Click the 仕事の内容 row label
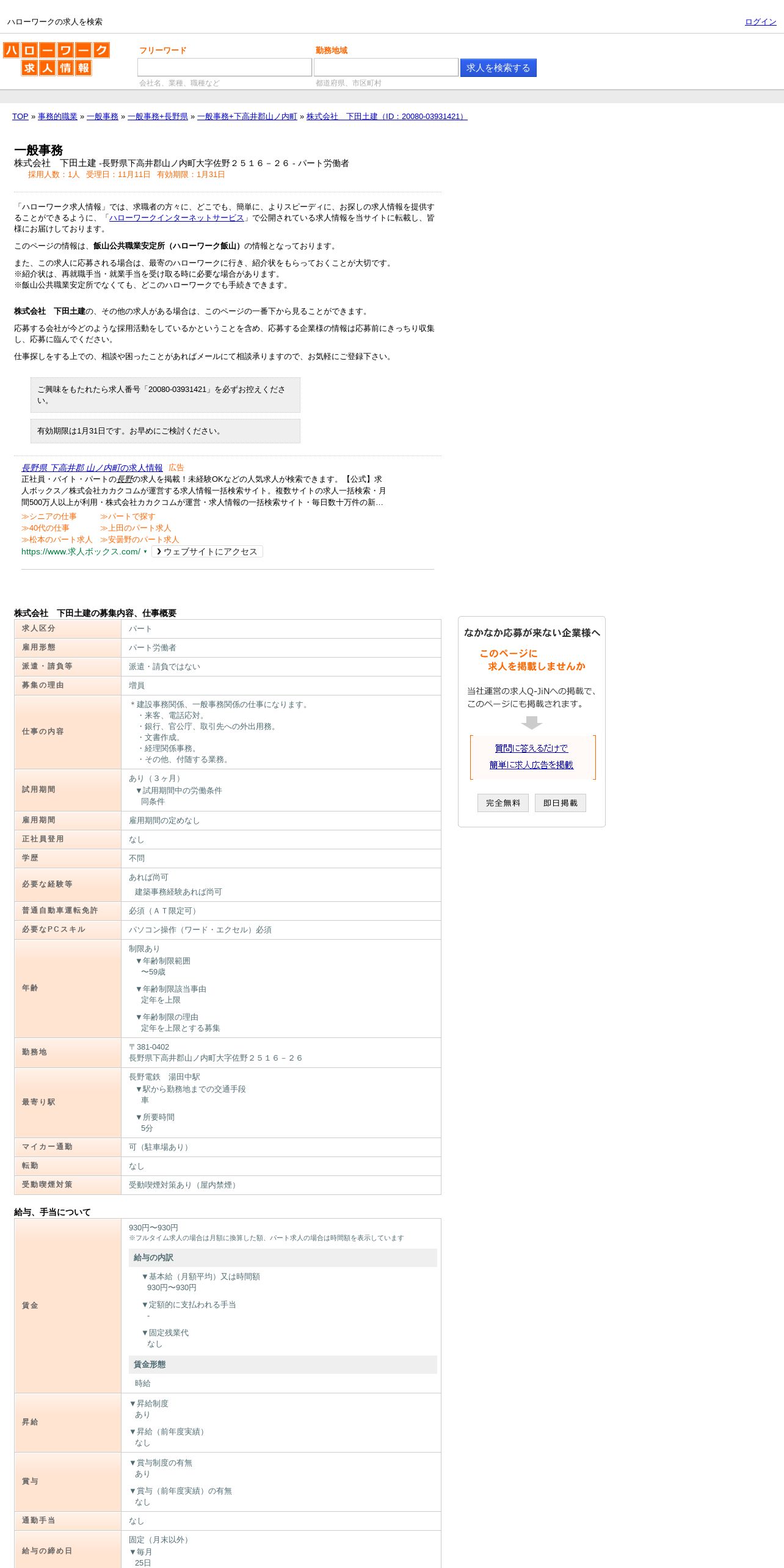Viewport: 784px width, 1568px height. (43, 731)
